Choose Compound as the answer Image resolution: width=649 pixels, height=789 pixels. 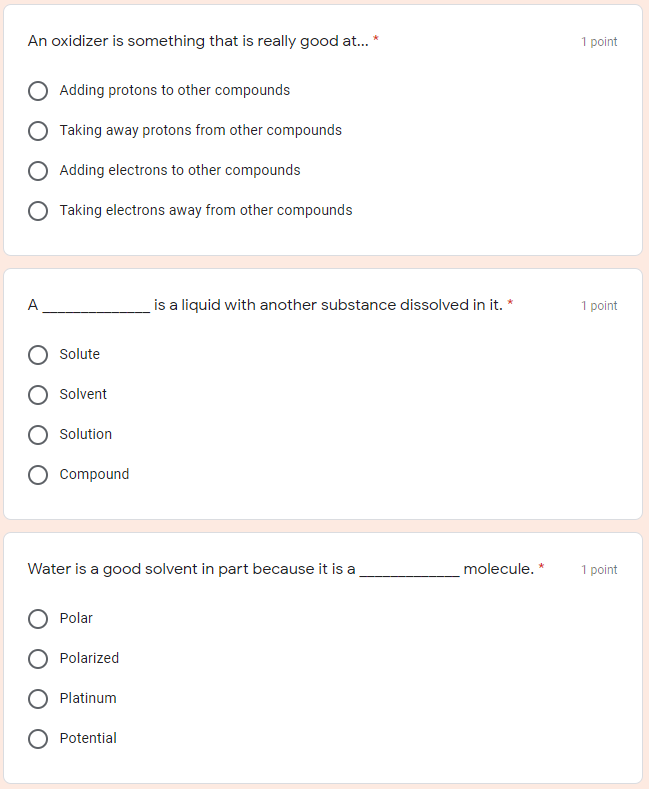tap(38, 475)
